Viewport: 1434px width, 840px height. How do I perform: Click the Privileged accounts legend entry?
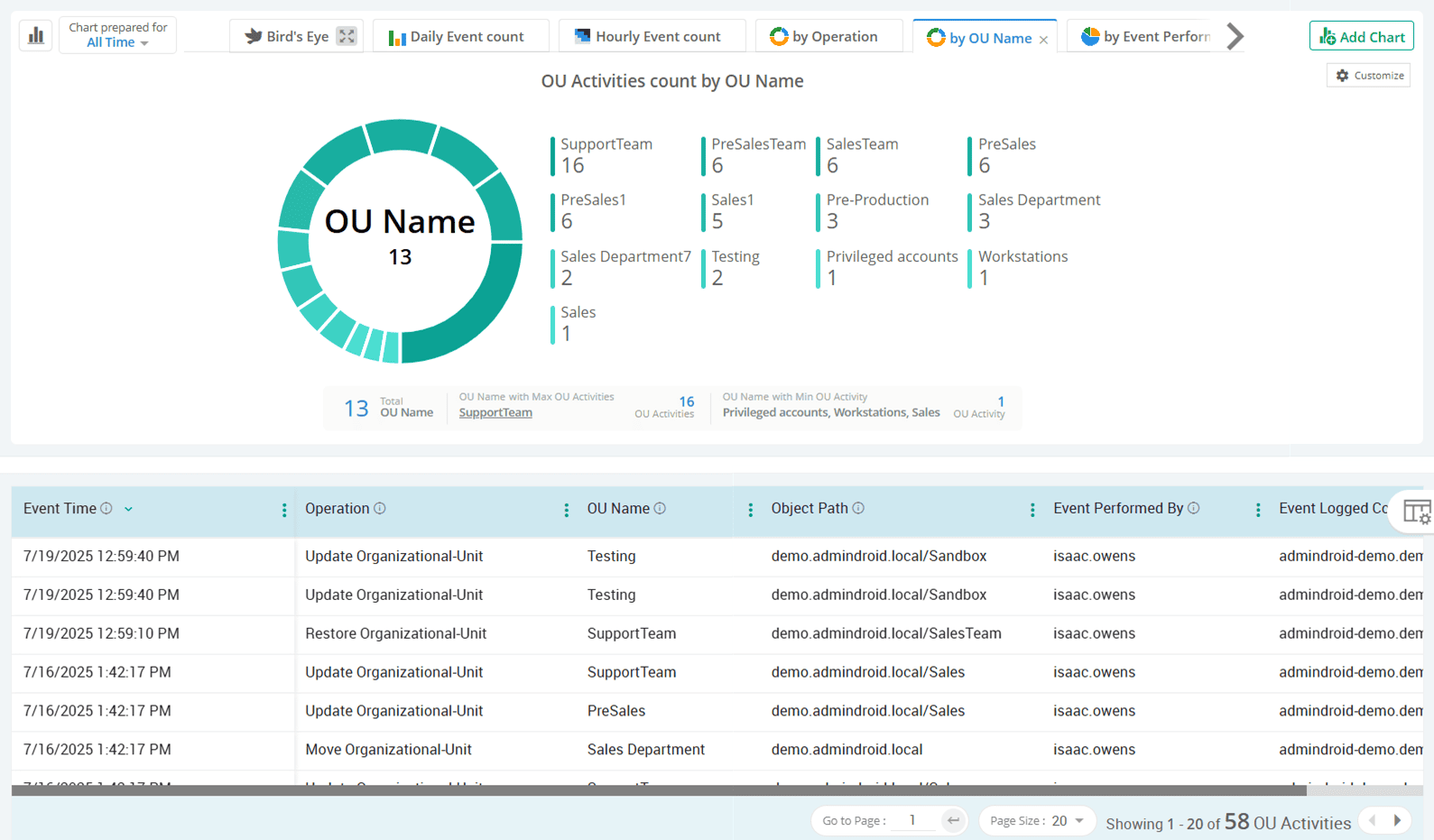coord(888,268)
